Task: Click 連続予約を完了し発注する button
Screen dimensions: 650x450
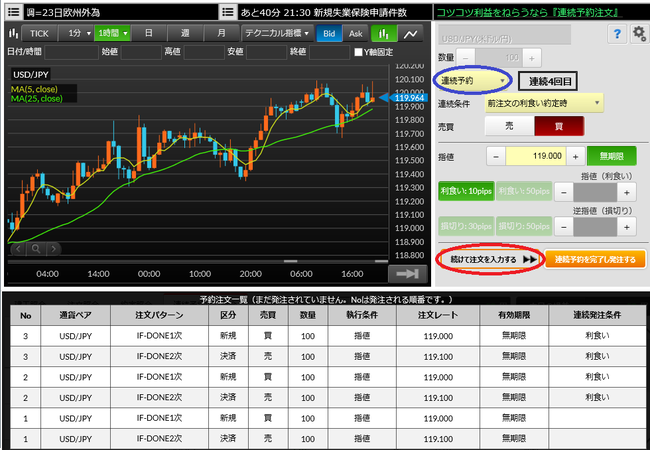Action: coord(595,259)
